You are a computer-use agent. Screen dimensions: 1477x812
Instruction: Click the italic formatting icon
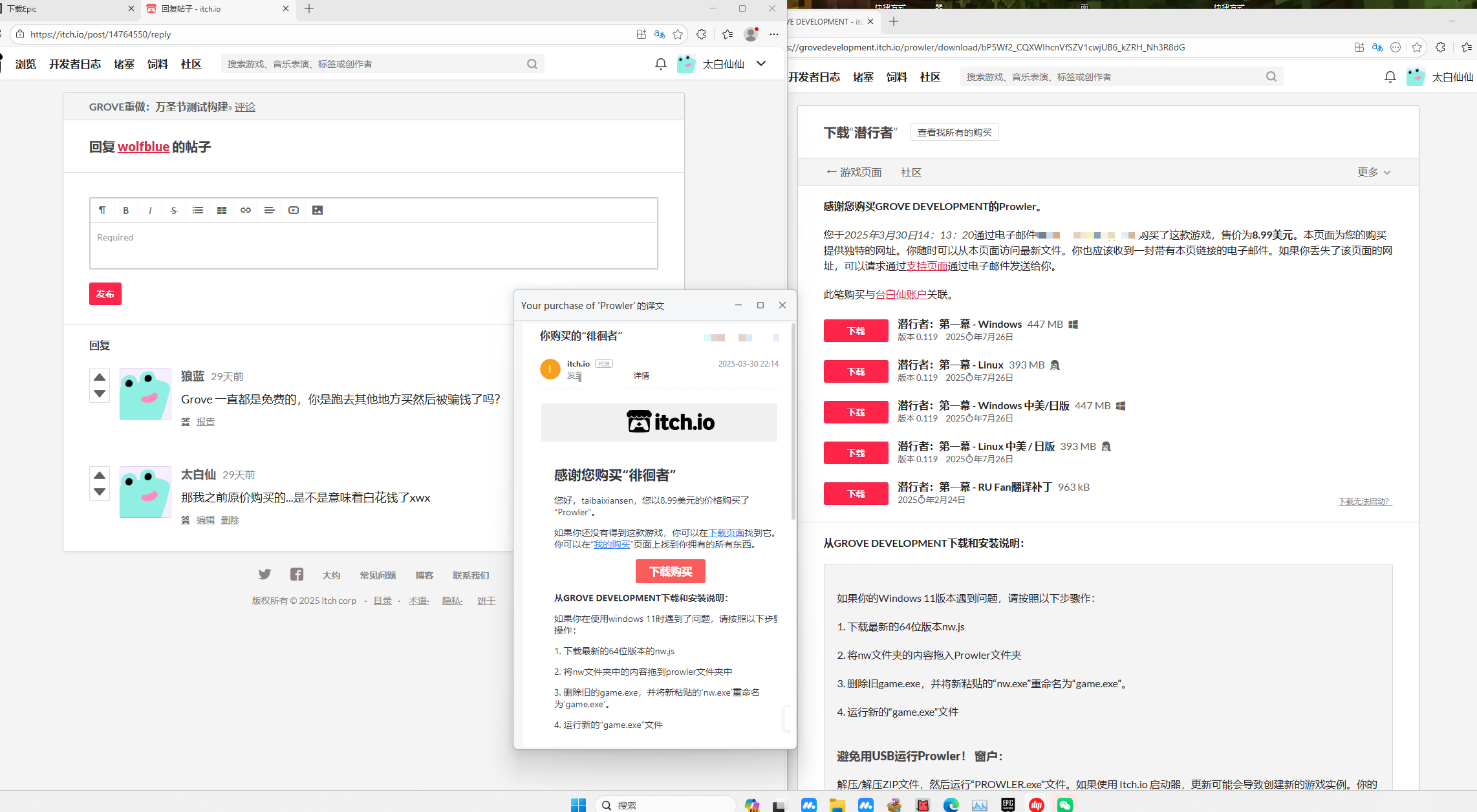pos(150,210)
